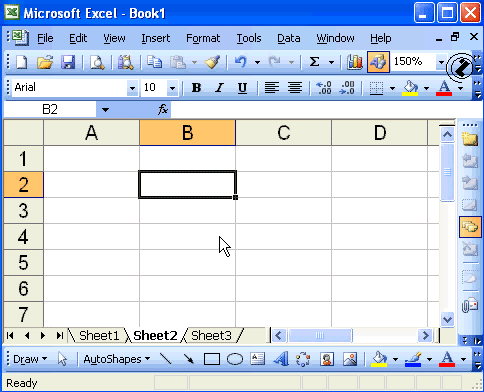Insert Clip Art from Drawing toolbar
Image resolution: width=484 pixels, height=392 pixels.
pyautogui.click(x=327, y=359)
